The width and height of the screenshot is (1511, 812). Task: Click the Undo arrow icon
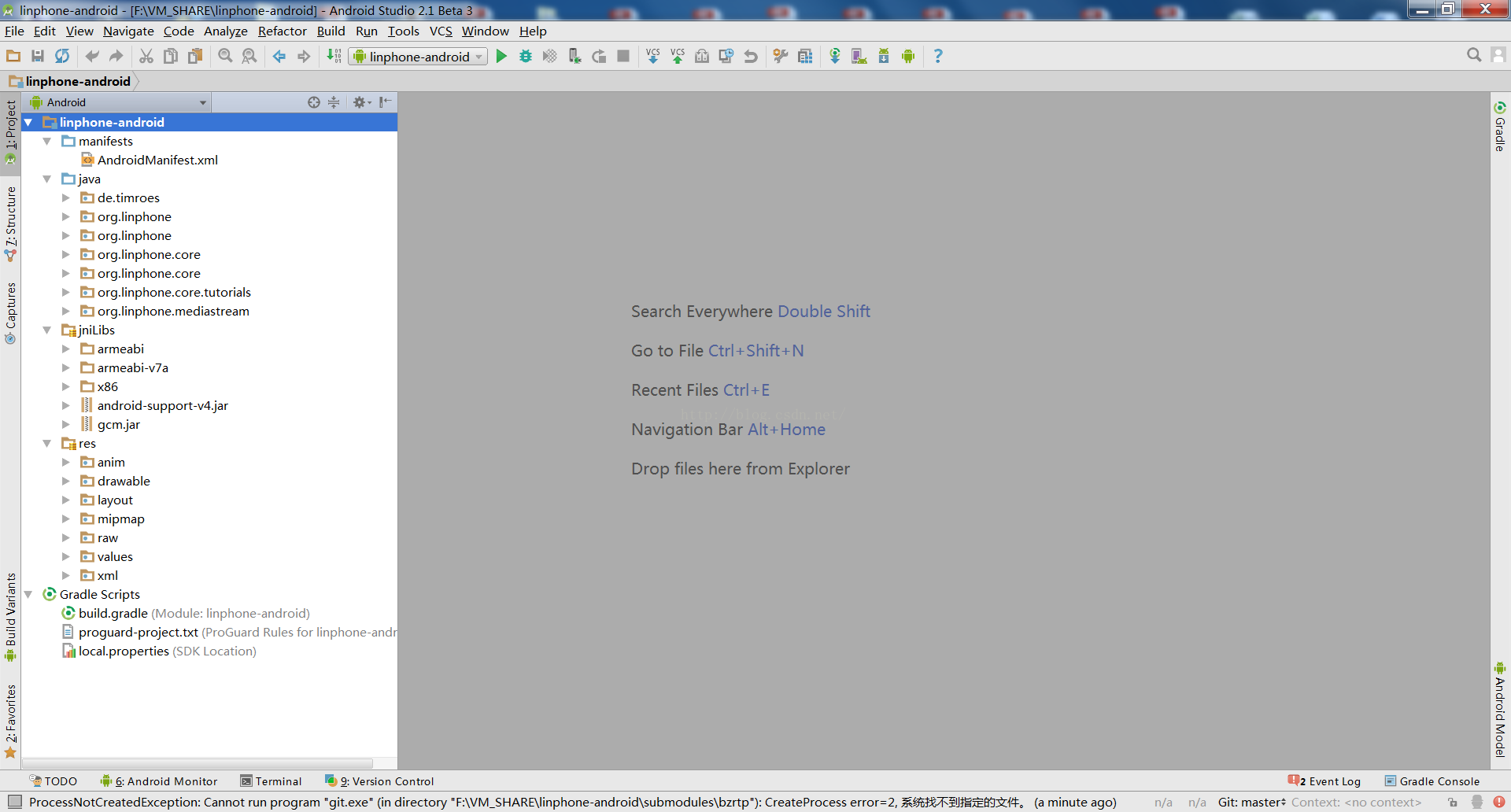[x=92, y=56]
